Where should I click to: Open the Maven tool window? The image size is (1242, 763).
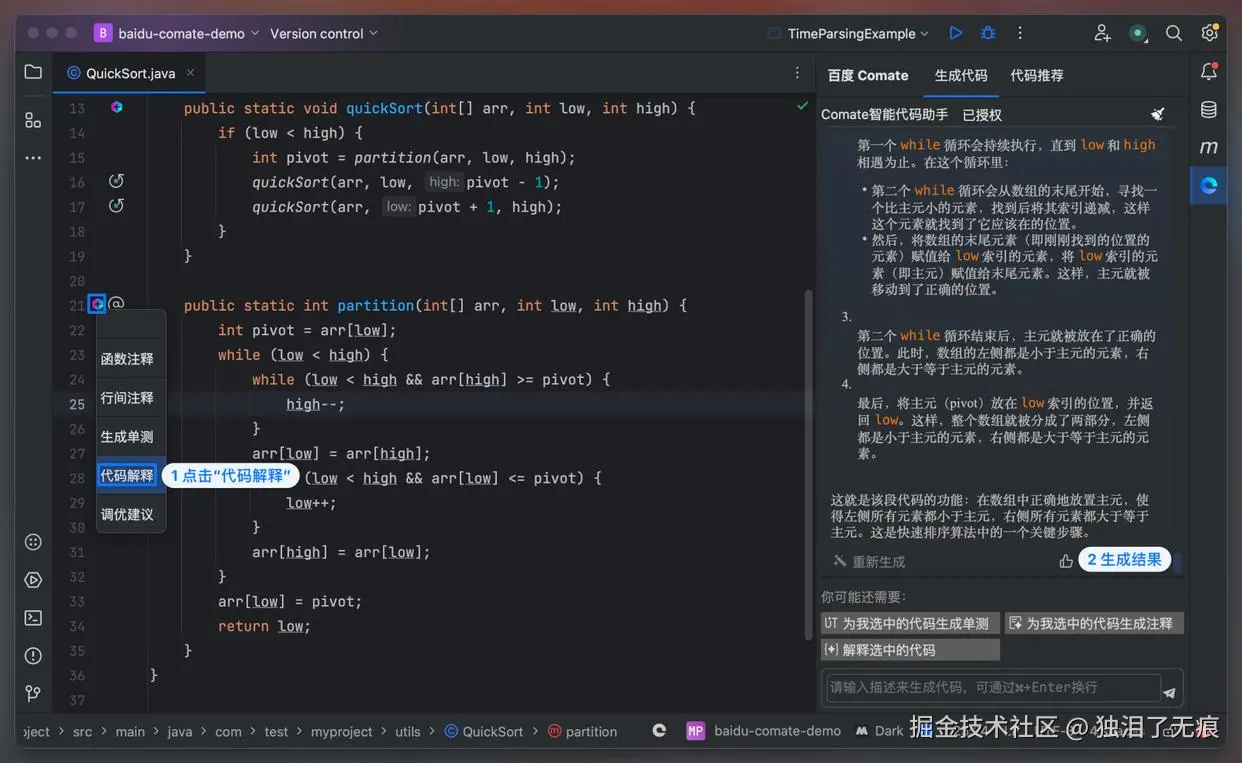coord(1209,147)
